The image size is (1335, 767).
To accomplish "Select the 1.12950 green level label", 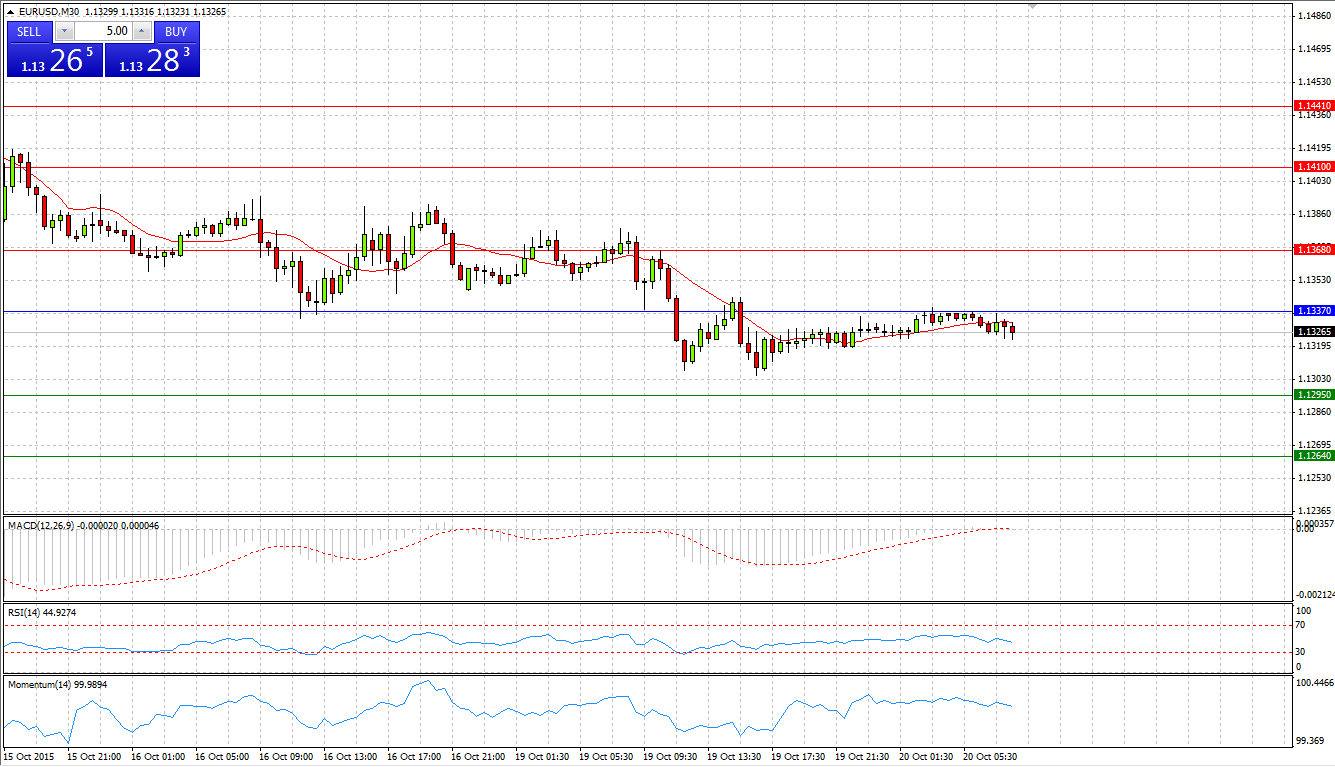I will [1313, 395].
